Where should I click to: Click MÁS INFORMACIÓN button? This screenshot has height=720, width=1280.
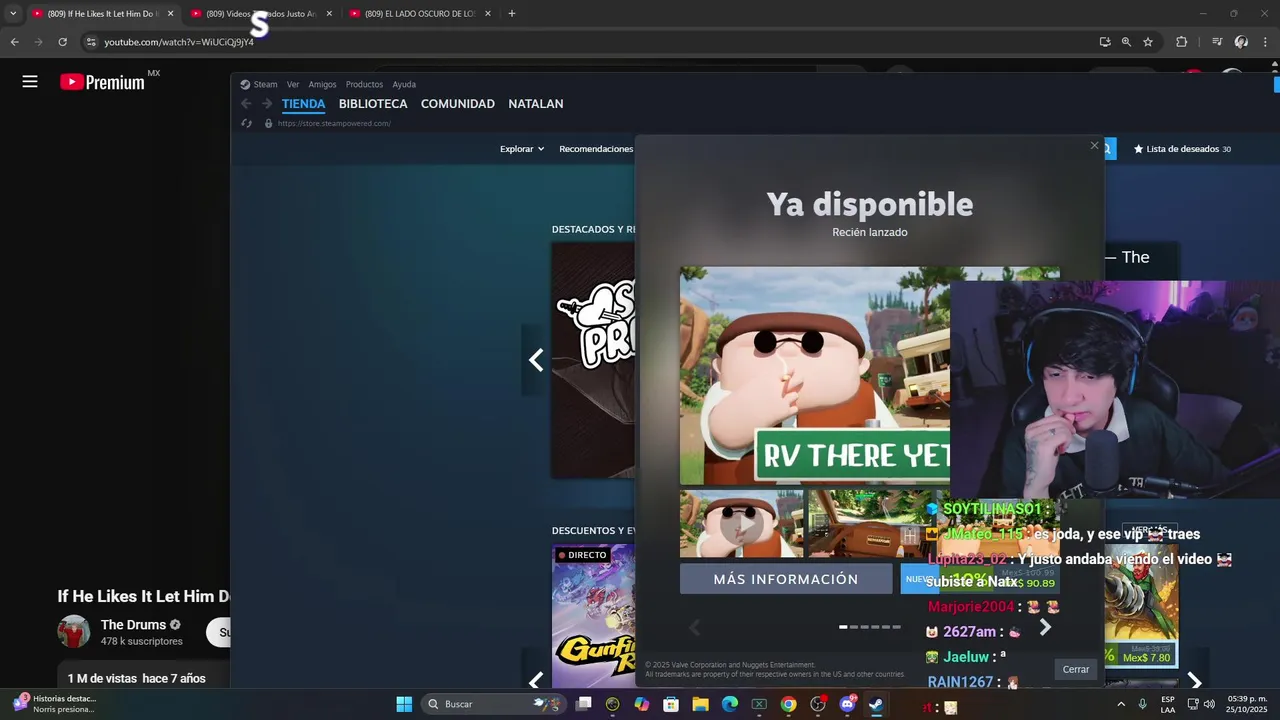tap(786, 579)
